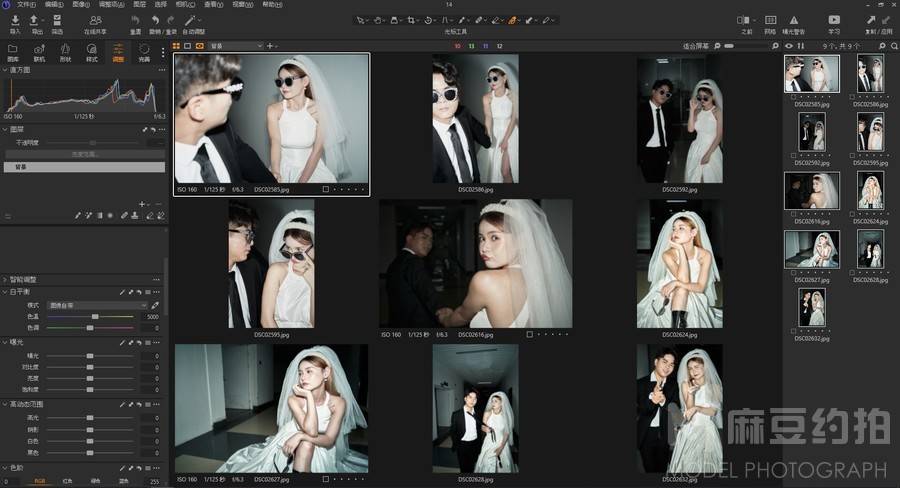Toggle checkbox under DSC02585.jpg in viewer
Screen dimensions: 900x488
[x=325, y=189]
